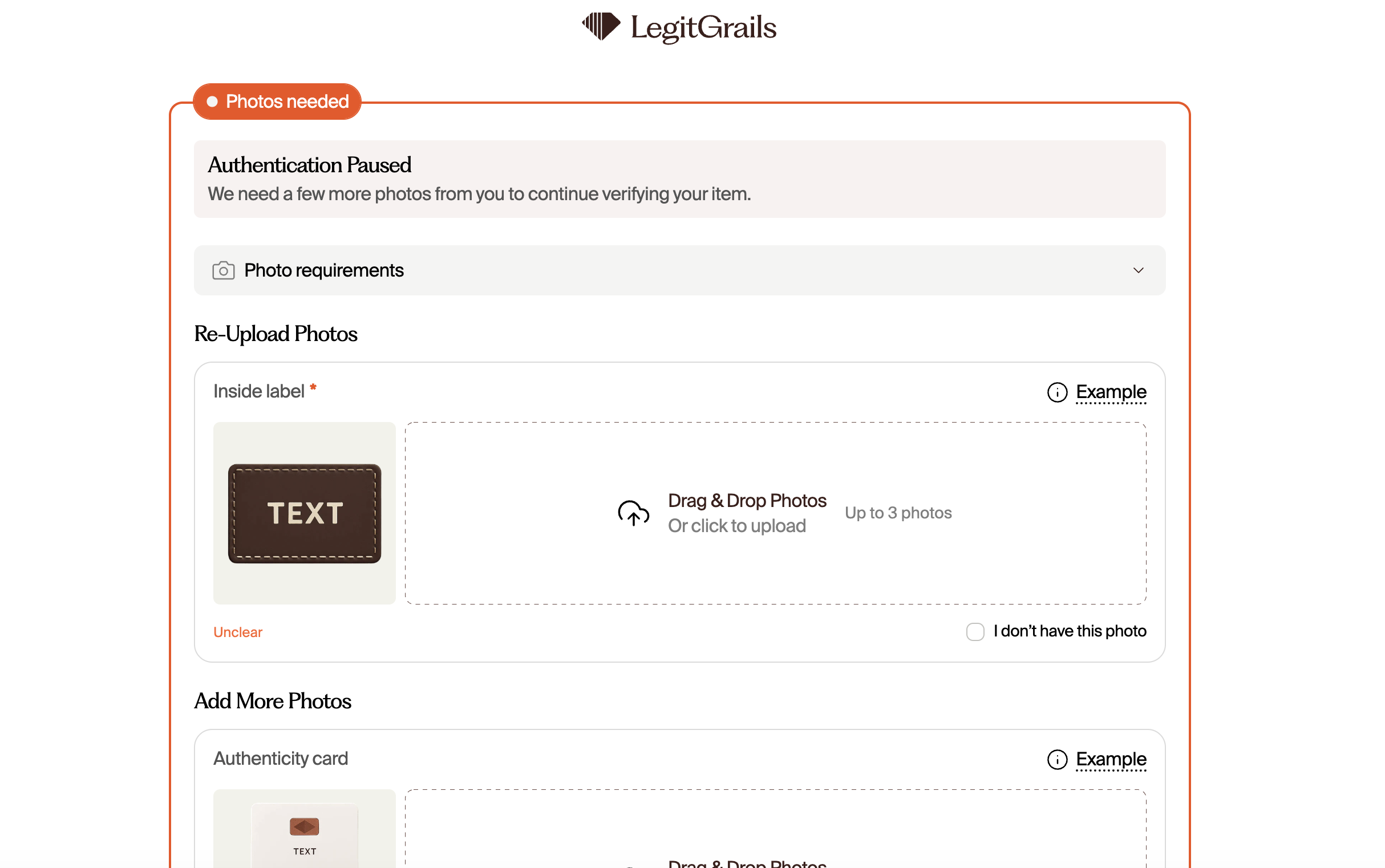Click the Authenticity card sample thumbnail
Image resolution: width=1385 pixels, height=868 pixels.
click(x=305, y=829)
